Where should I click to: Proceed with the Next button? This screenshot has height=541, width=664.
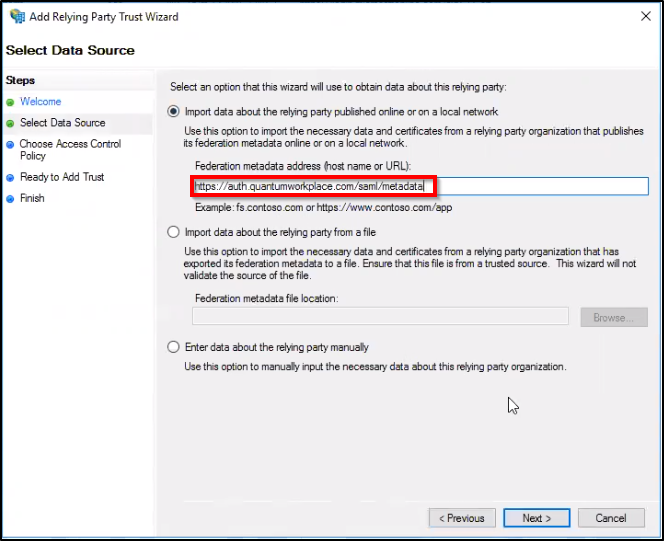pyautogui.click(x=537, y=518)
